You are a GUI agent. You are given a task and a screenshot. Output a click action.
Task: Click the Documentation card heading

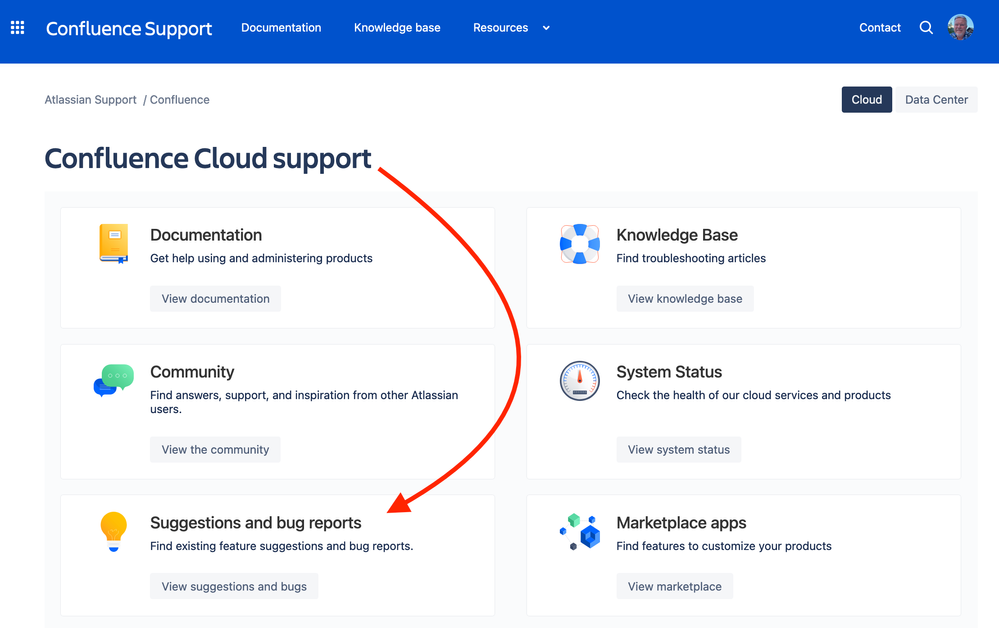coord(206,235)
